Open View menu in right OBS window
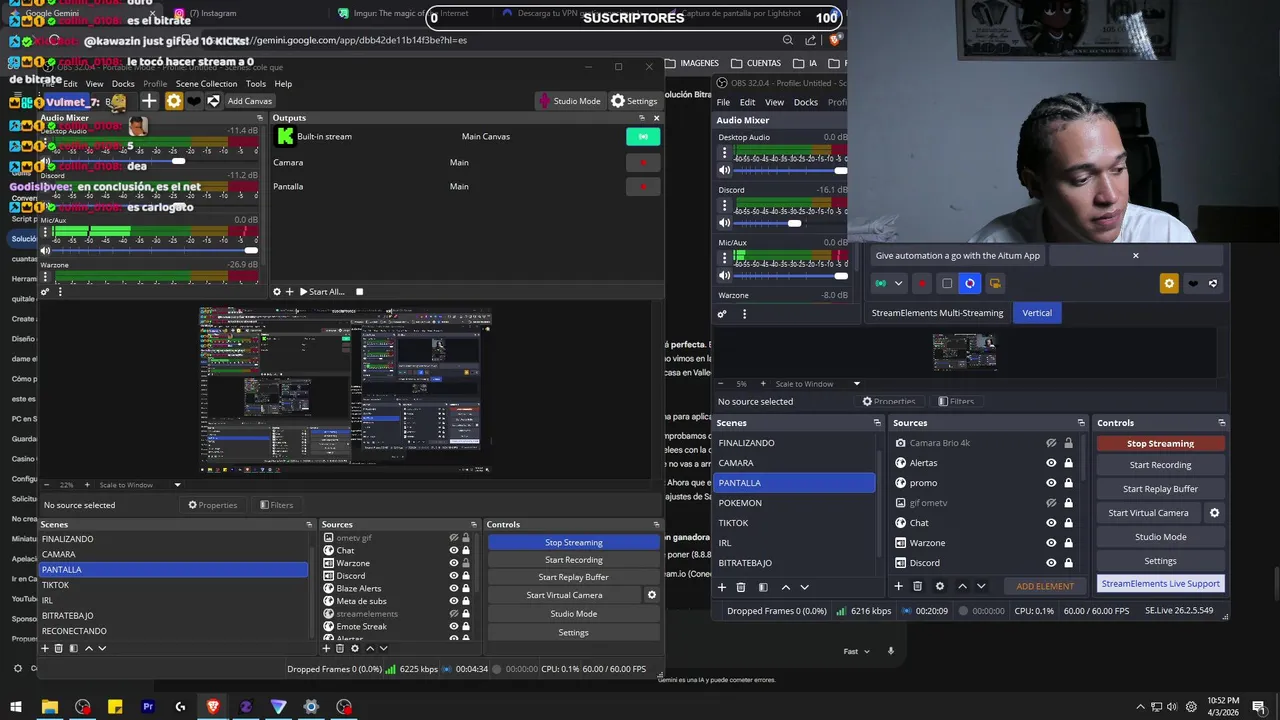 click(774, 102)
